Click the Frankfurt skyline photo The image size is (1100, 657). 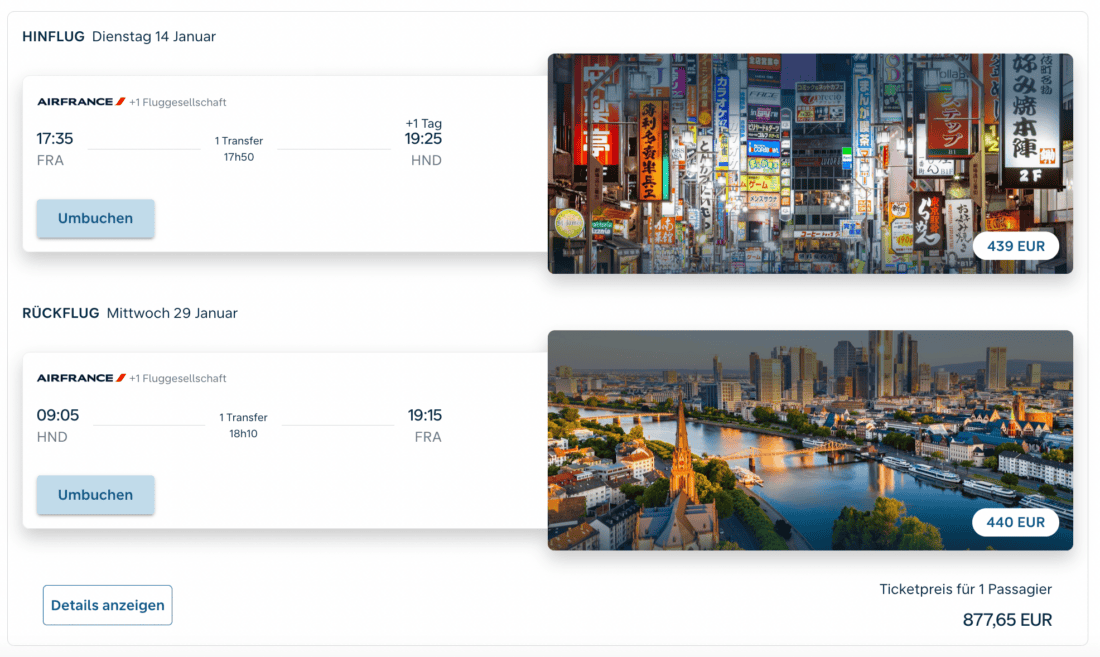click(810, 440)
